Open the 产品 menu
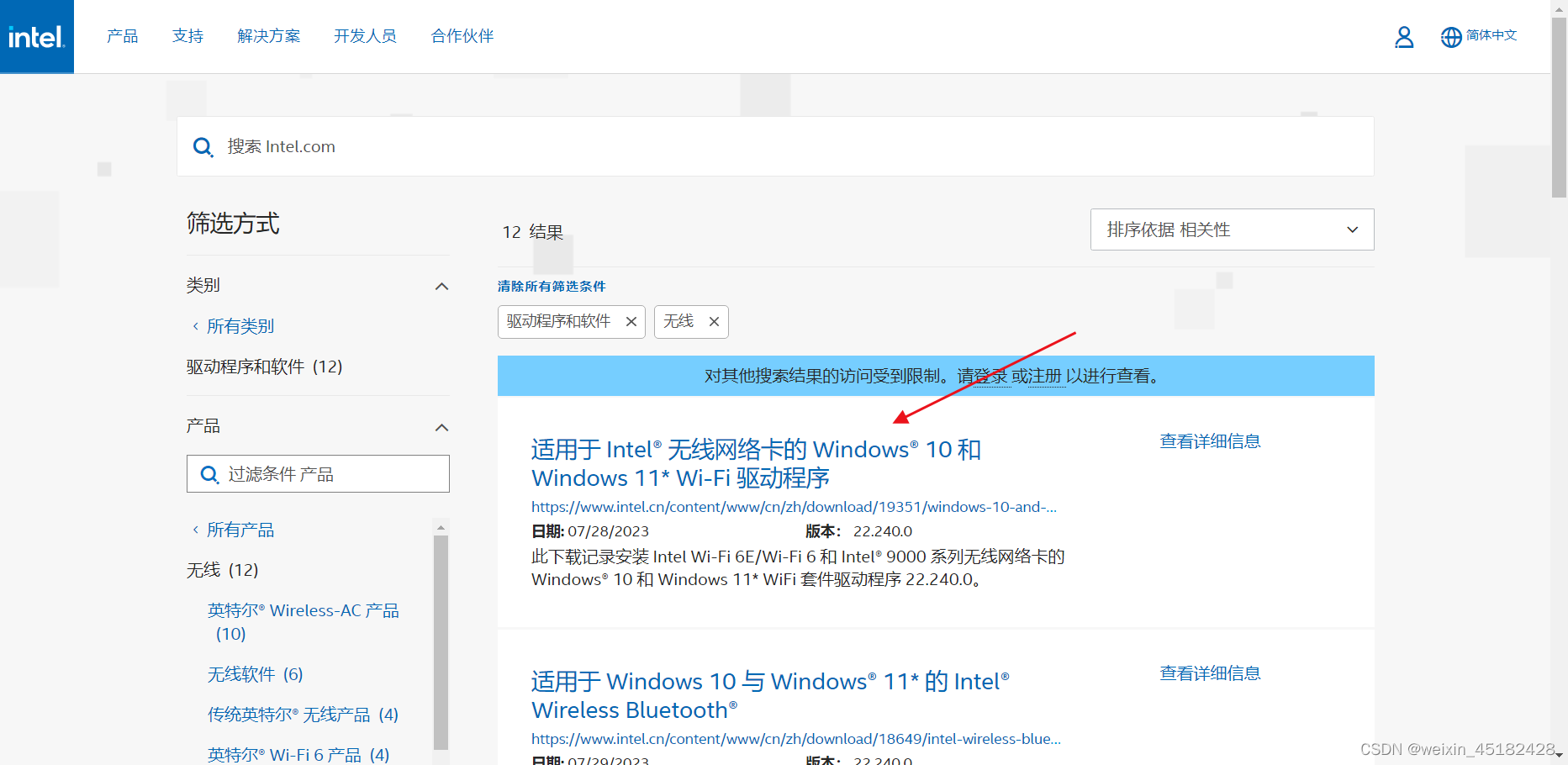 [x=123, y=36]
